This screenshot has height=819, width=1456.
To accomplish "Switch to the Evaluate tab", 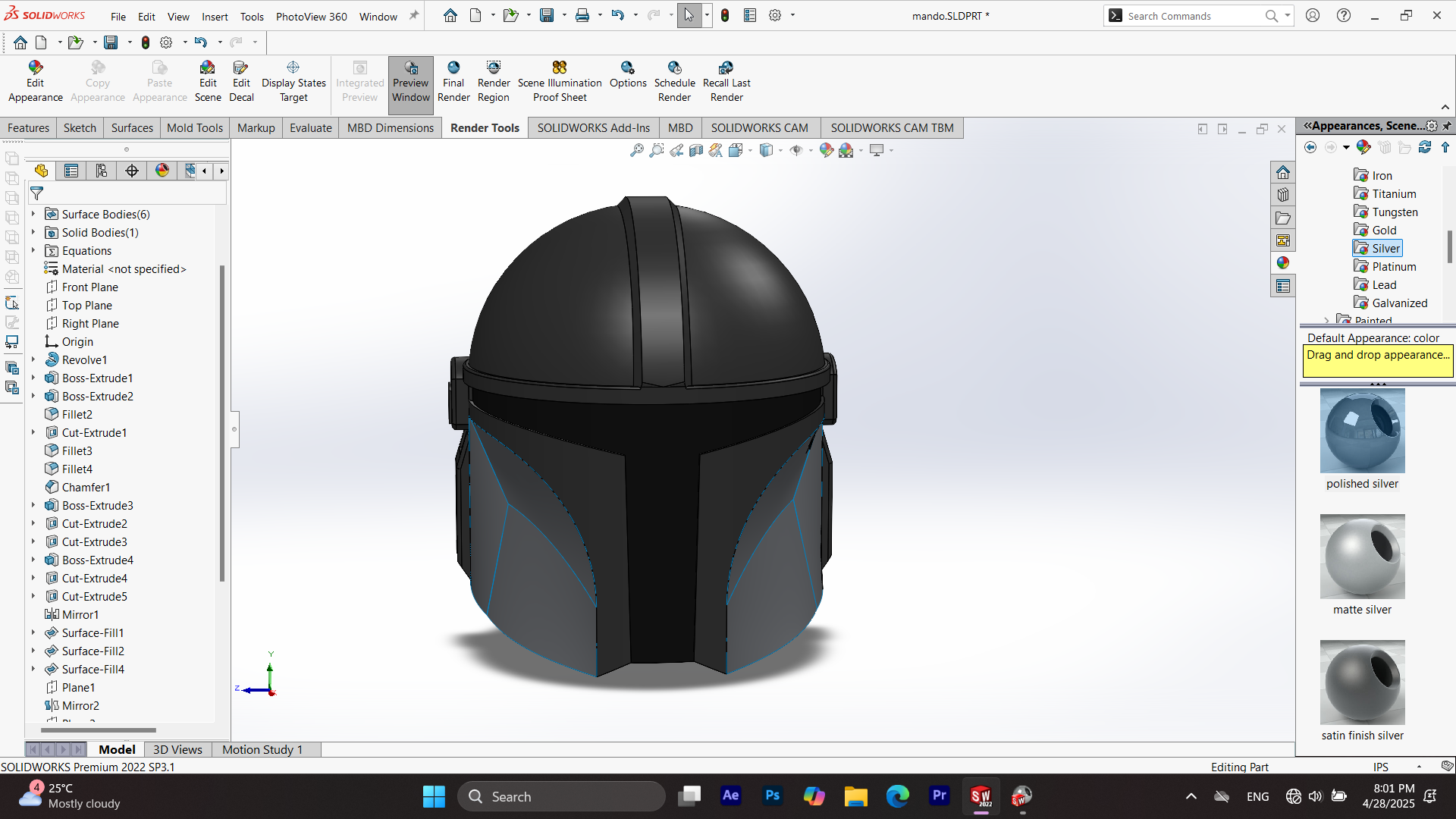I will [311, 127].
